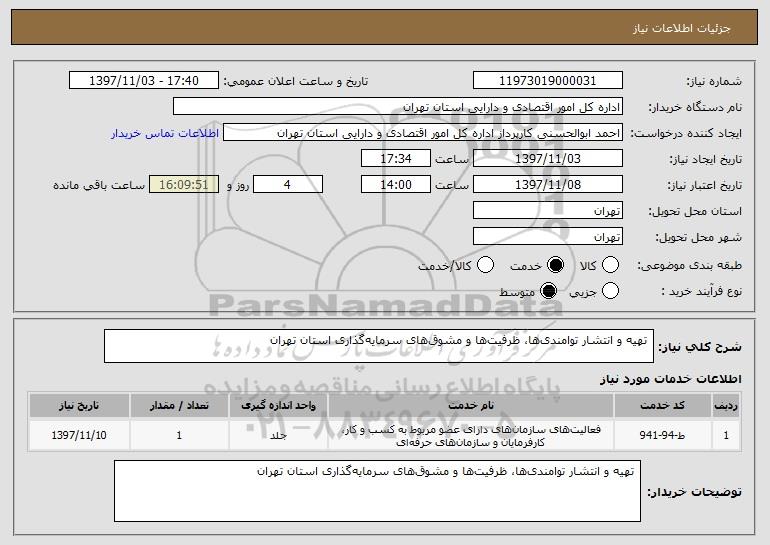Image resolution: width=770 pixels, height=545 pixels.
Task: Click the توضیحات خریدار text area
Action: (x=377, y=491)
